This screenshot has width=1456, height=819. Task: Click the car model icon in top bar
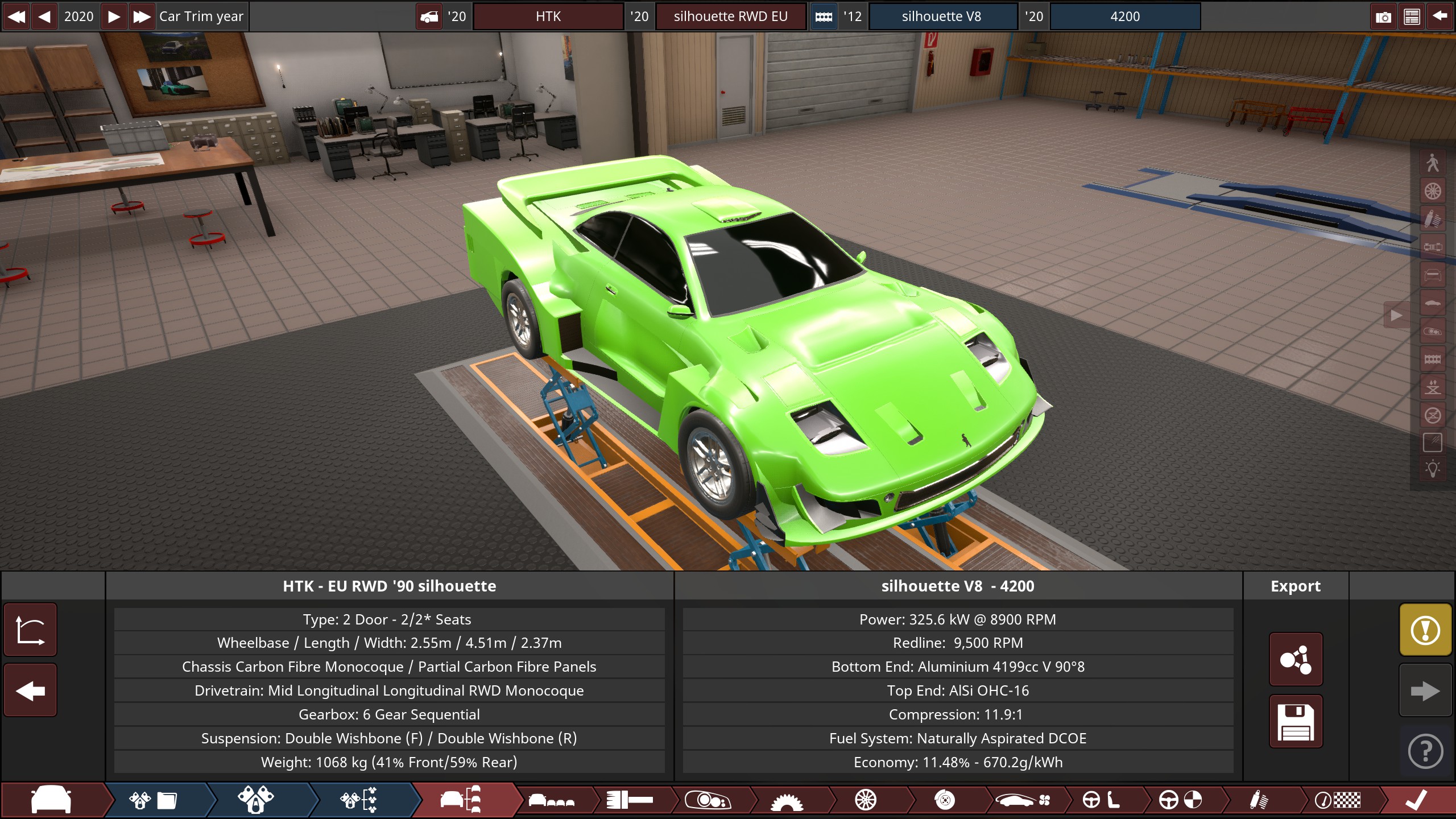pyautogui.click(x=429, y=16)
